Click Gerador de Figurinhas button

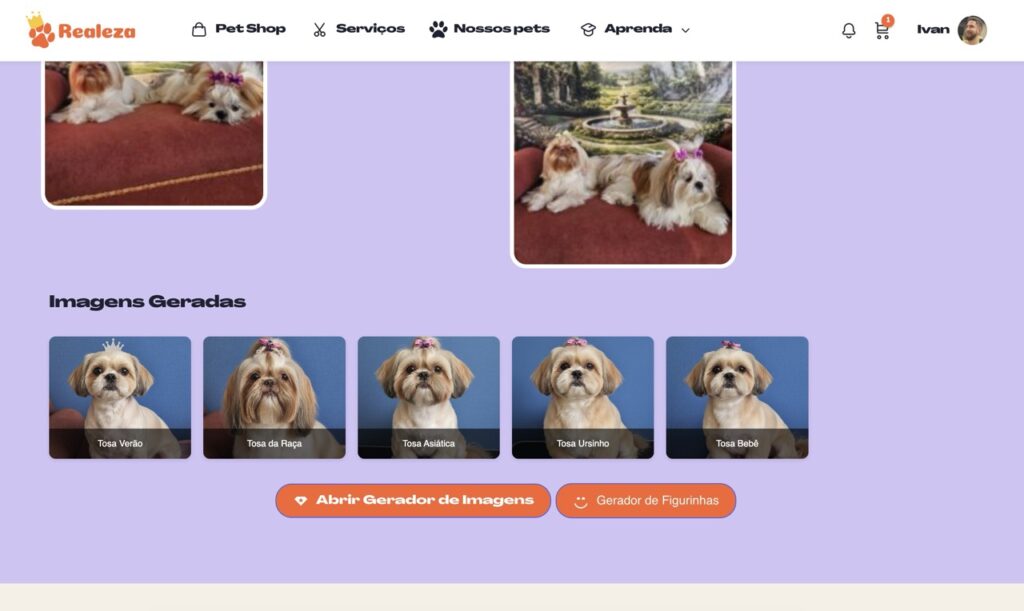(x=646, y=500)
